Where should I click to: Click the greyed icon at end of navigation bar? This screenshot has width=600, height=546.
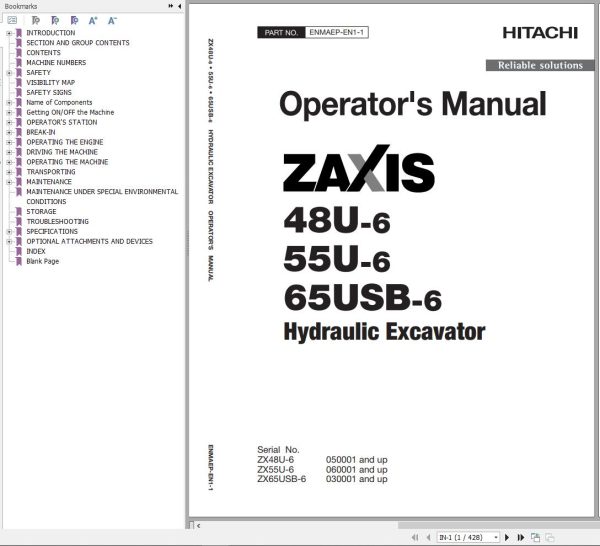549,537
